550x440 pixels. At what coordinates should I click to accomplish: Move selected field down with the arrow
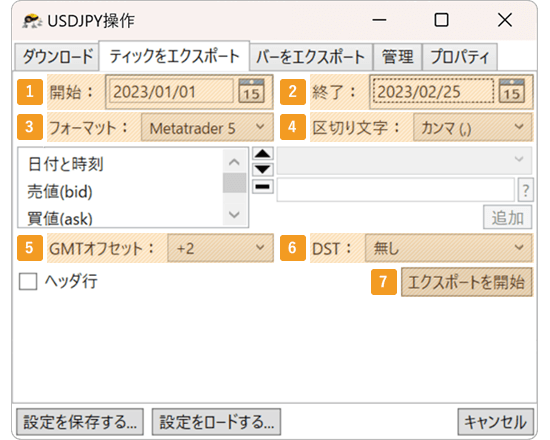(x=263, y=169)
